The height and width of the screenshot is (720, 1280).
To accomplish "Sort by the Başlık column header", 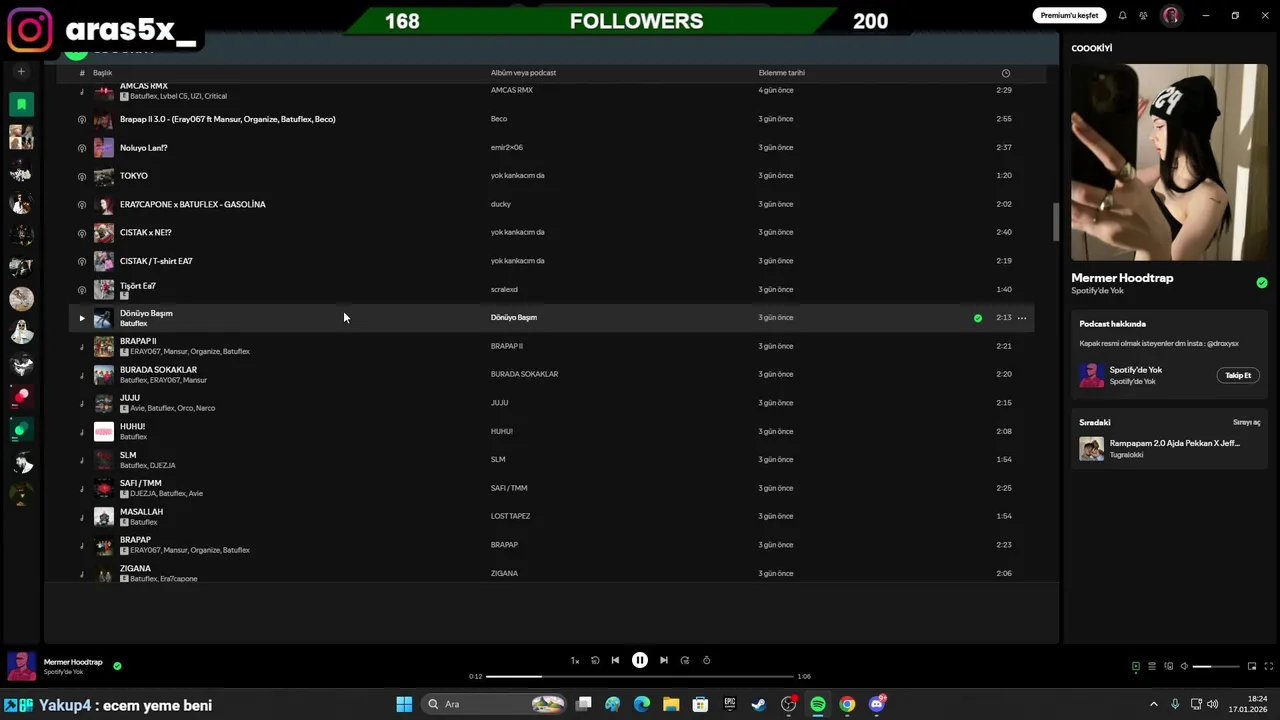I will pyautogui.click(x=102, y=73).
